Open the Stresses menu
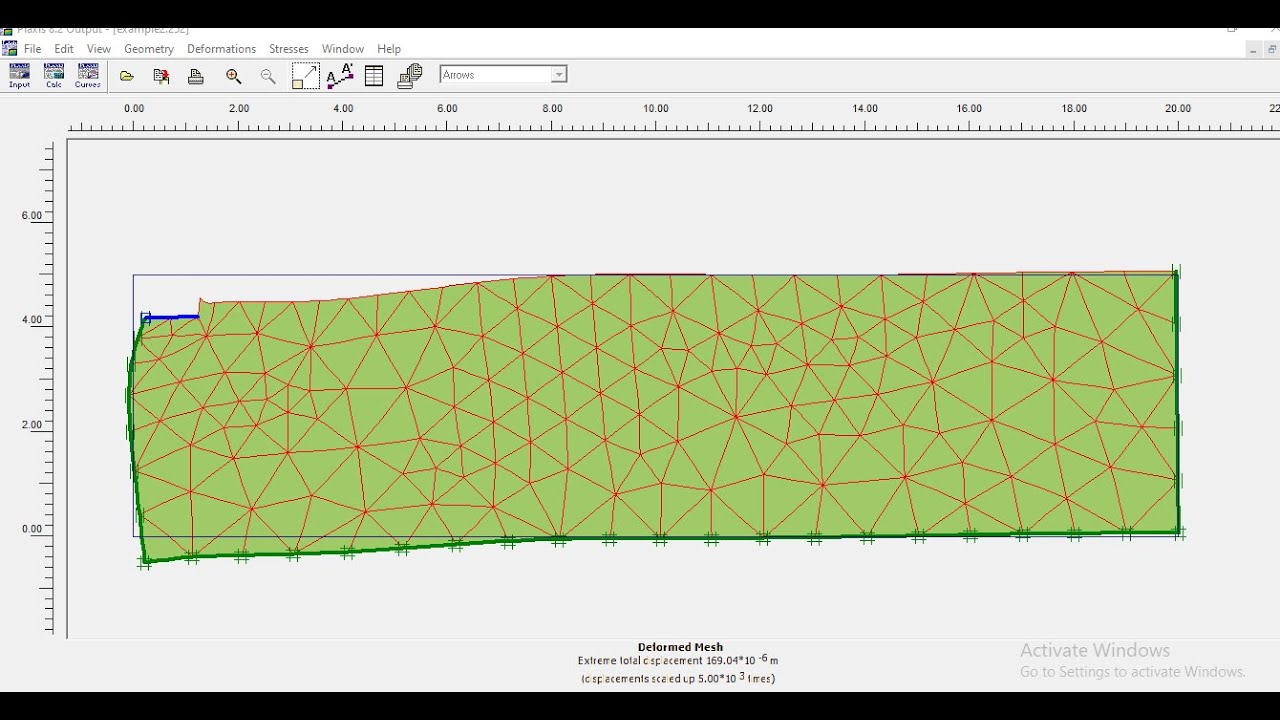This screenshot has height=720, width=1280. tap(289, 49)
